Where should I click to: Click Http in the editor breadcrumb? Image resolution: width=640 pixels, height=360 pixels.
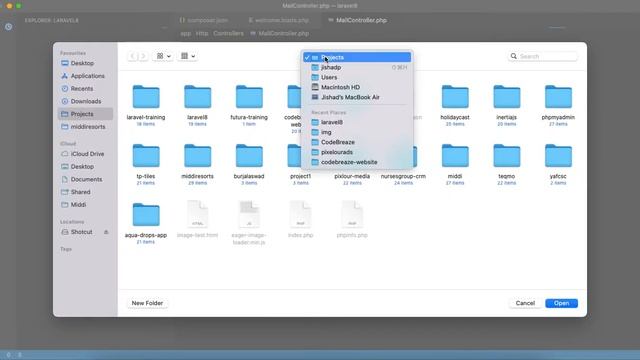(x=202, y=33)
